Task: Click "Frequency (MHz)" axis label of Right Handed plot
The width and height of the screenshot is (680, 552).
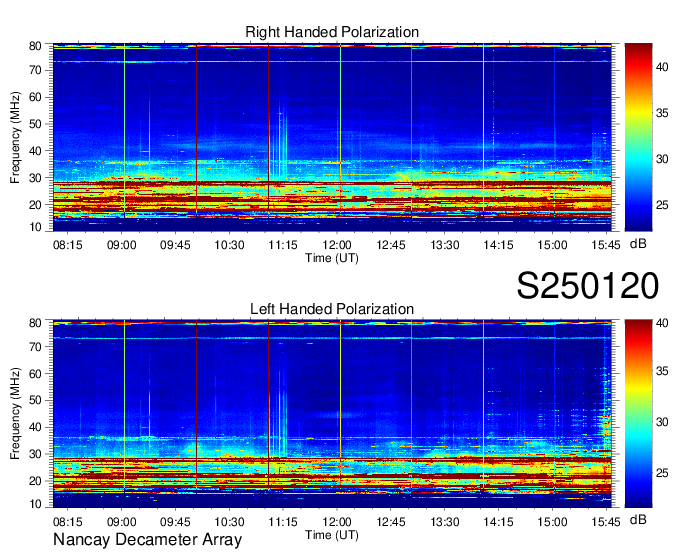Action: (x=15, y=137)
